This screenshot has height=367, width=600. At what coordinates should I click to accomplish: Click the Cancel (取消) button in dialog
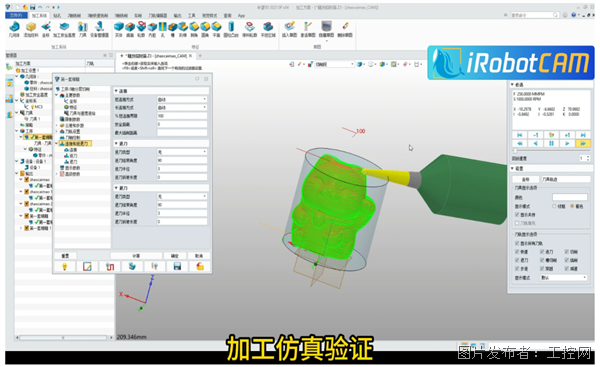click(x=199, y=256)
